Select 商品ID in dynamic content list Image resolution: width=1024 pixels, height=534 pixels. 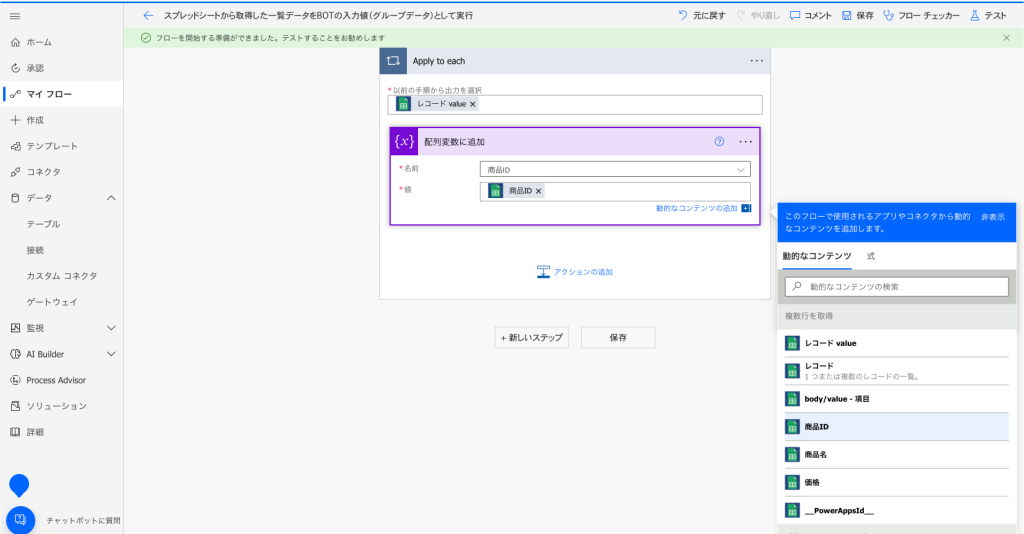(897, 427)
